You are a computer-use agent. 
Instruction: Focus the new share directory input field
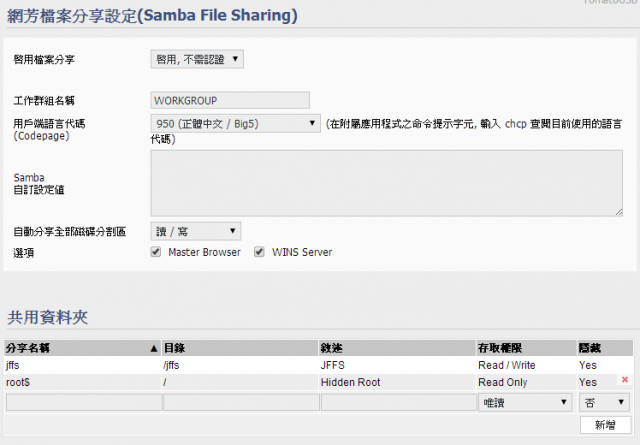pos(241,403)
